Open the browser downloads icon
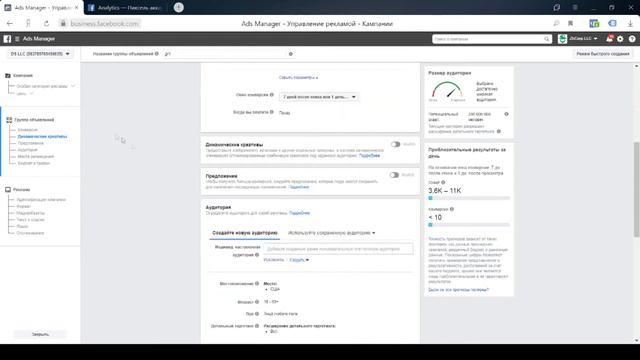Screen dimensions: 640x360 pos(630,24)
